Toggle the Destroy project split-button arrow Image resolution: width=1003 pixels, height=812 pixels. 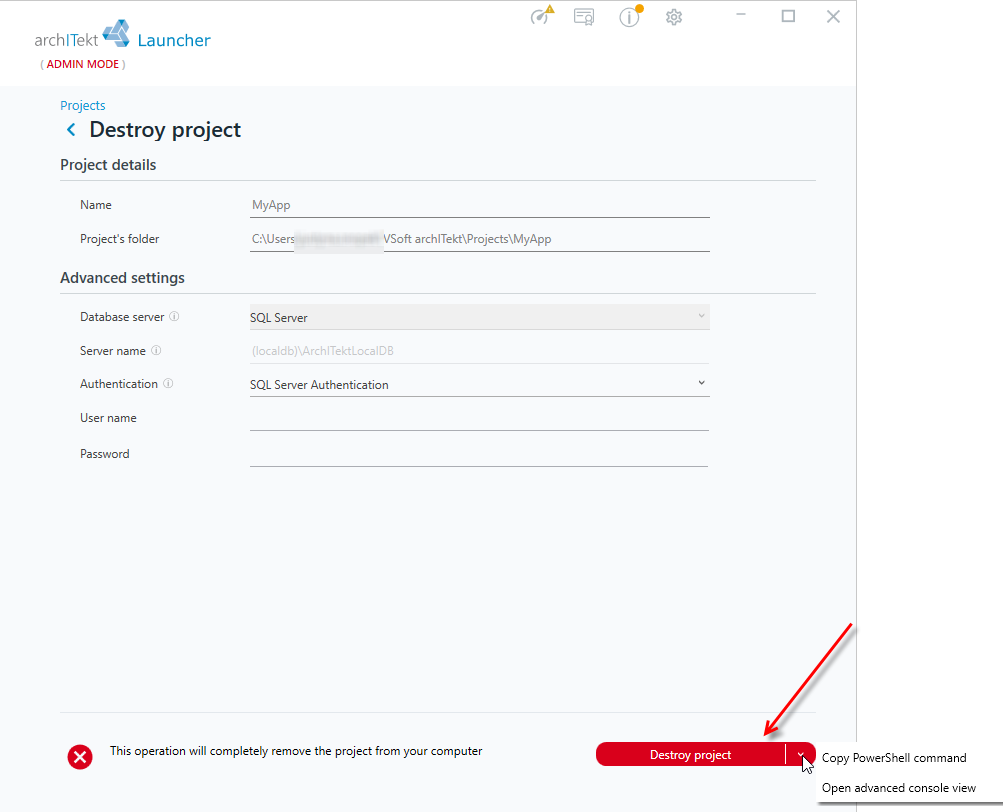pos(801,754)
